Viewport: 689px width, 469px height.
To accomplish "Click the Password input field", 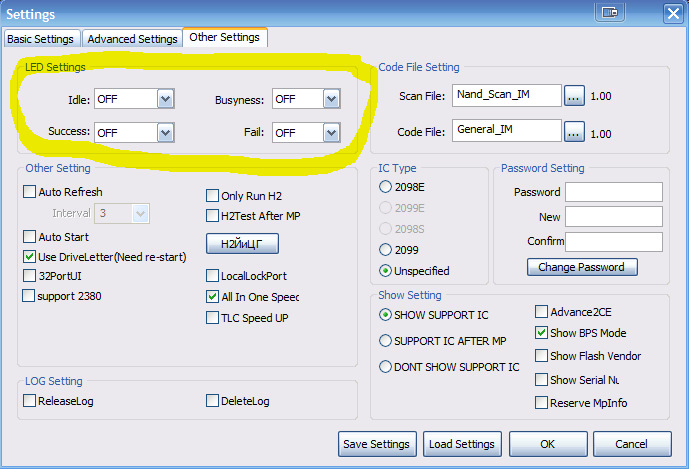I will click(614, 192).
